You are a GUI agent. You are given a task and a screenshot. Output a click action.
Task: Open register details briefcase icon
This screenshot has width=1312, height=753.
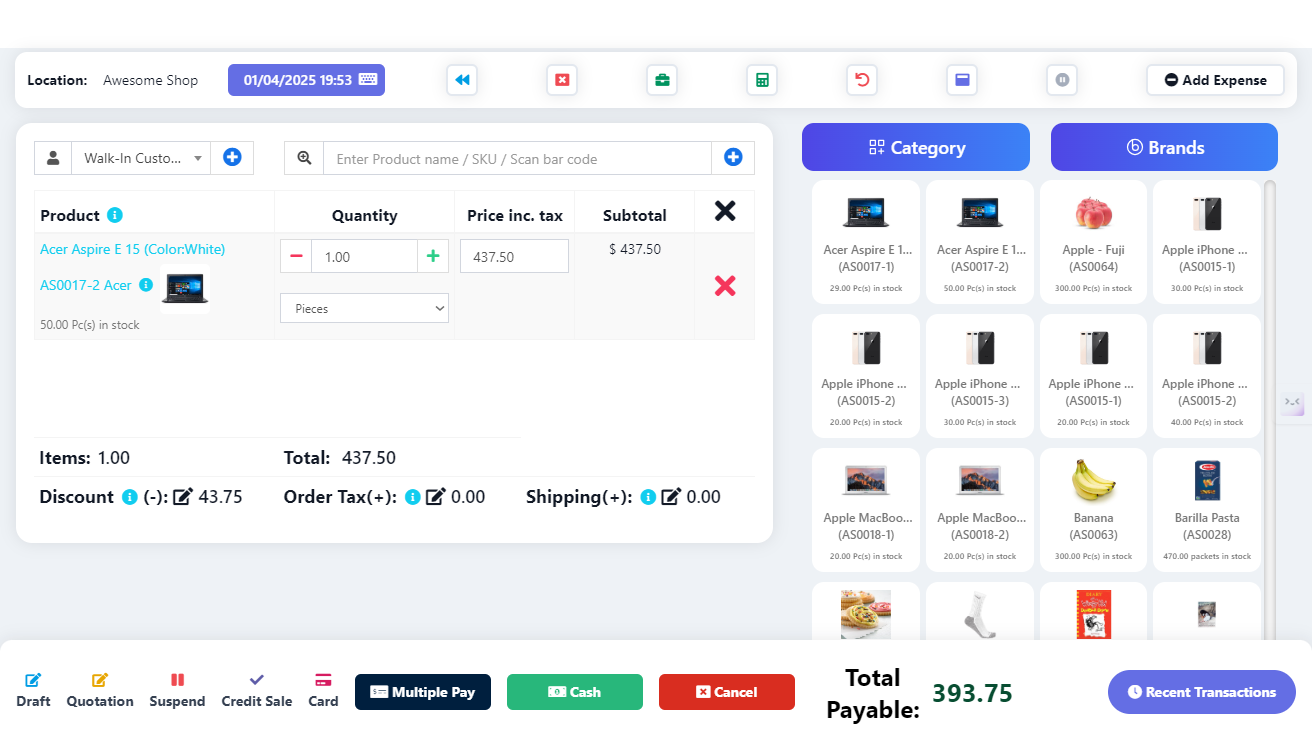coord(662,80)
